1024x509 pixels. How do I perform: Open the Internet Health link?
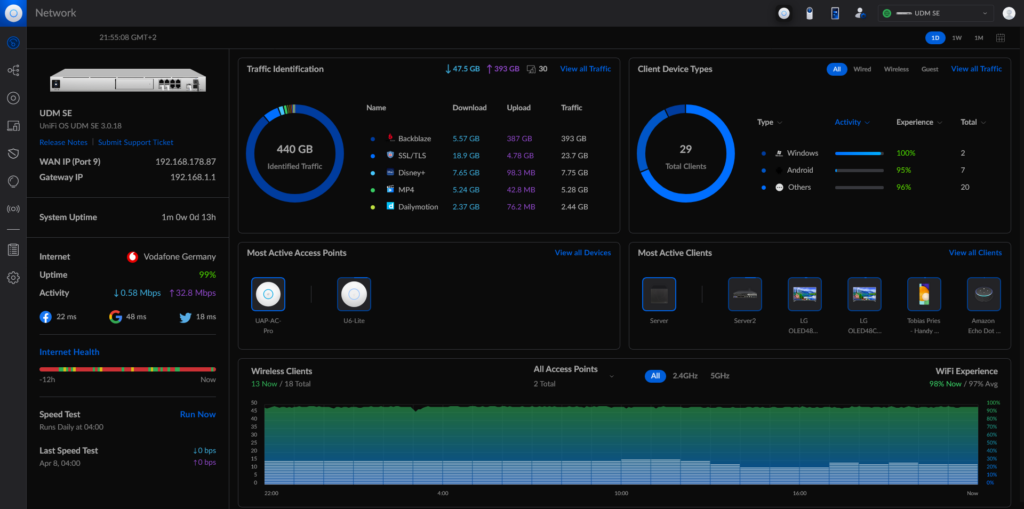point(69,352)
